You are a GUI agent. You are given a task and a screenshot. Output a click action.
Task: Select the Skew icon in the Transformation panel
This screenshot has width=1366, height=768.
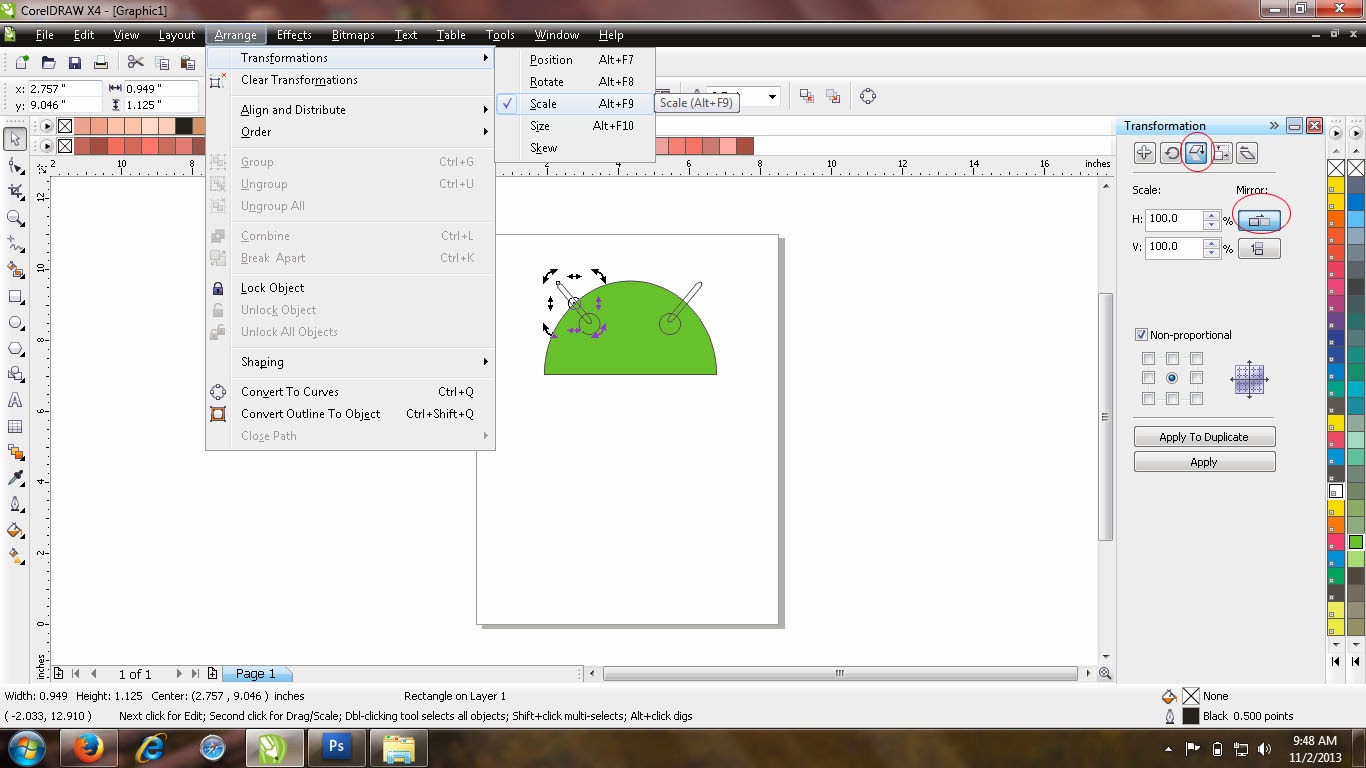pyautogui.click(x=1246, y=152)
